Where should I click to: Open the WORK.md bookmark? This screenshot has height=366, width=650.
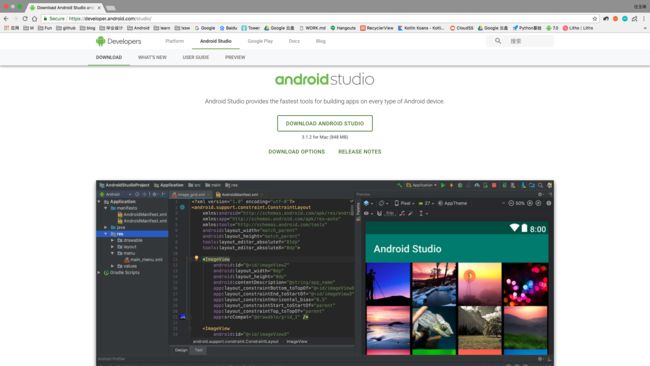coord(312,28)
